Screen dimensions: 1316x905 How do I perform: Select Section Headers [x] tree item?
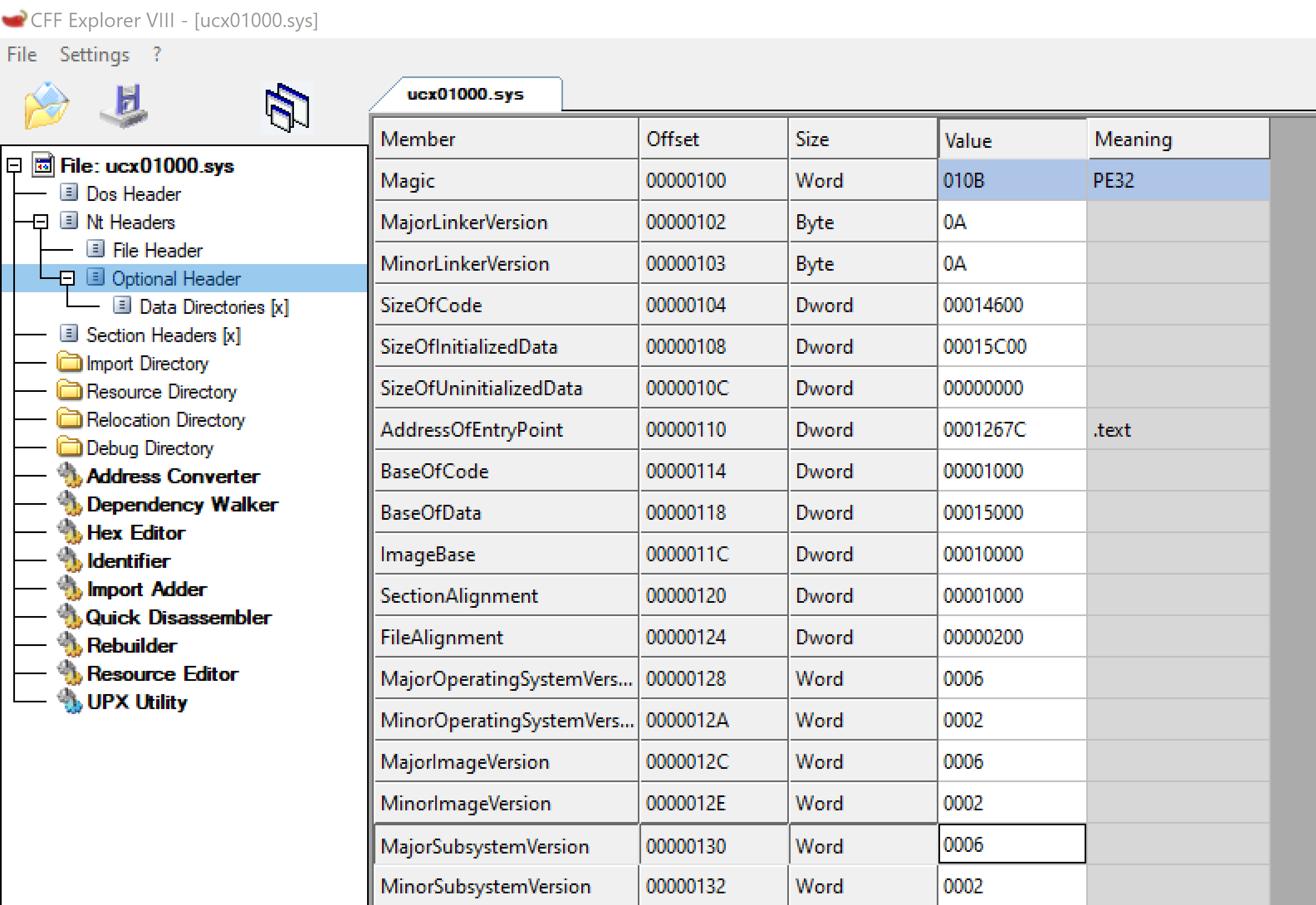(163, 335)
